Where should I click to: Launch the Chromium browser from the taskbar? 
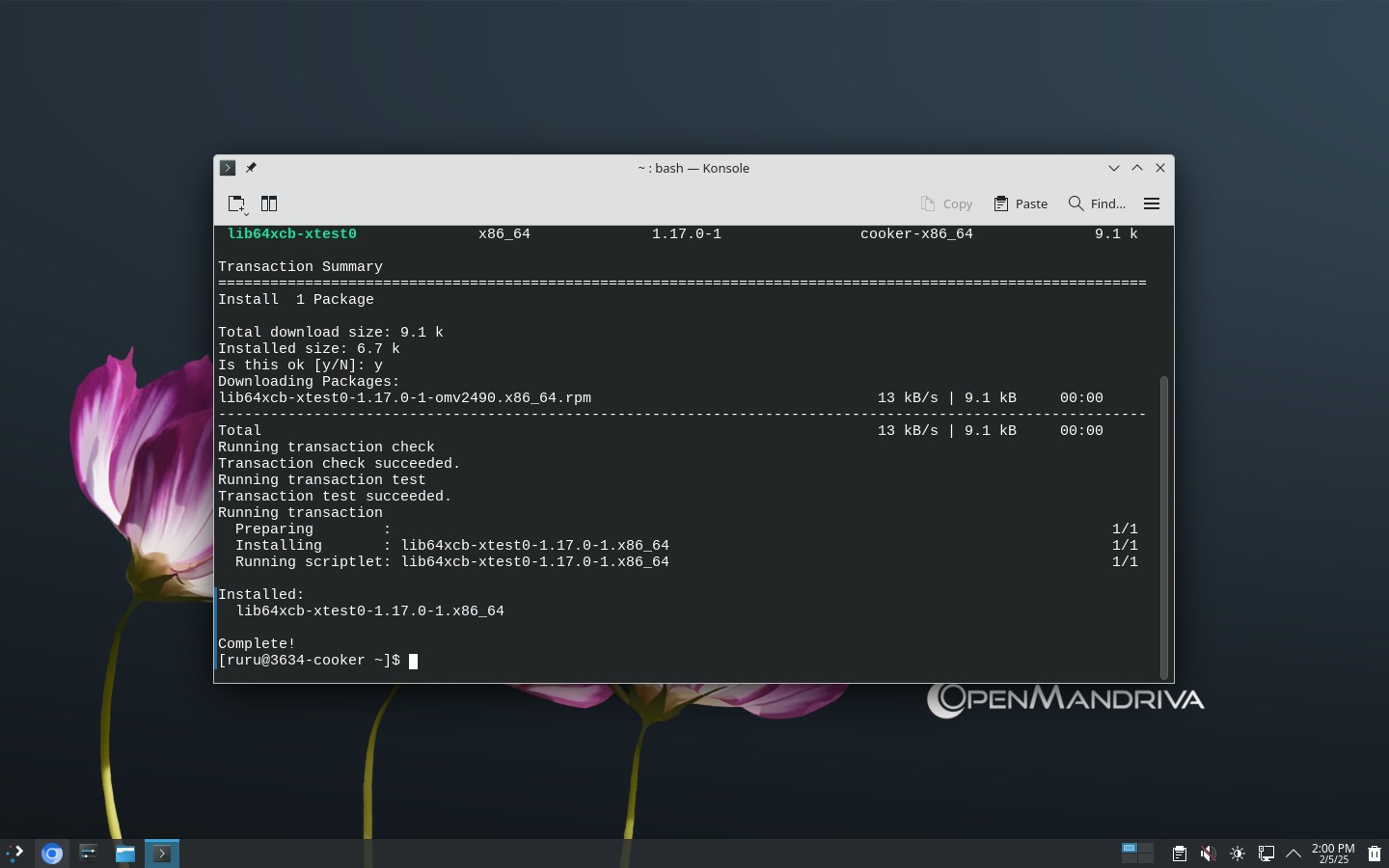click(52, 854)
